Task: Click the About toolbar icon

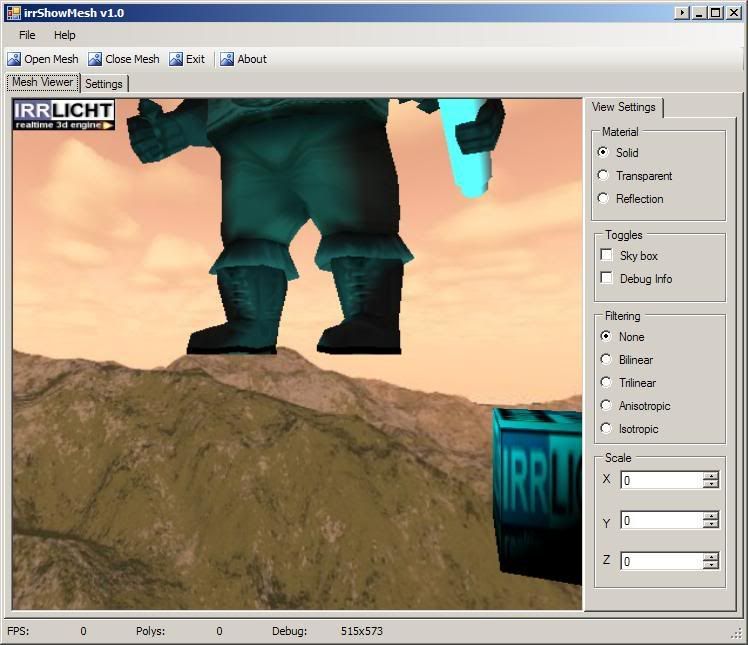Action: point(227,59)
